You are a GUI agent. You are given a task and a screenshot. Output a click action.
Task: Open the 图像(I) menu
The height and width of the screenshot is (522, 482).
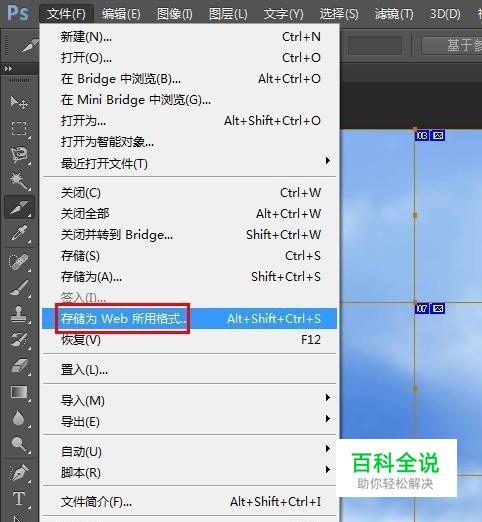pyautogui.click(x=175, y=14)
